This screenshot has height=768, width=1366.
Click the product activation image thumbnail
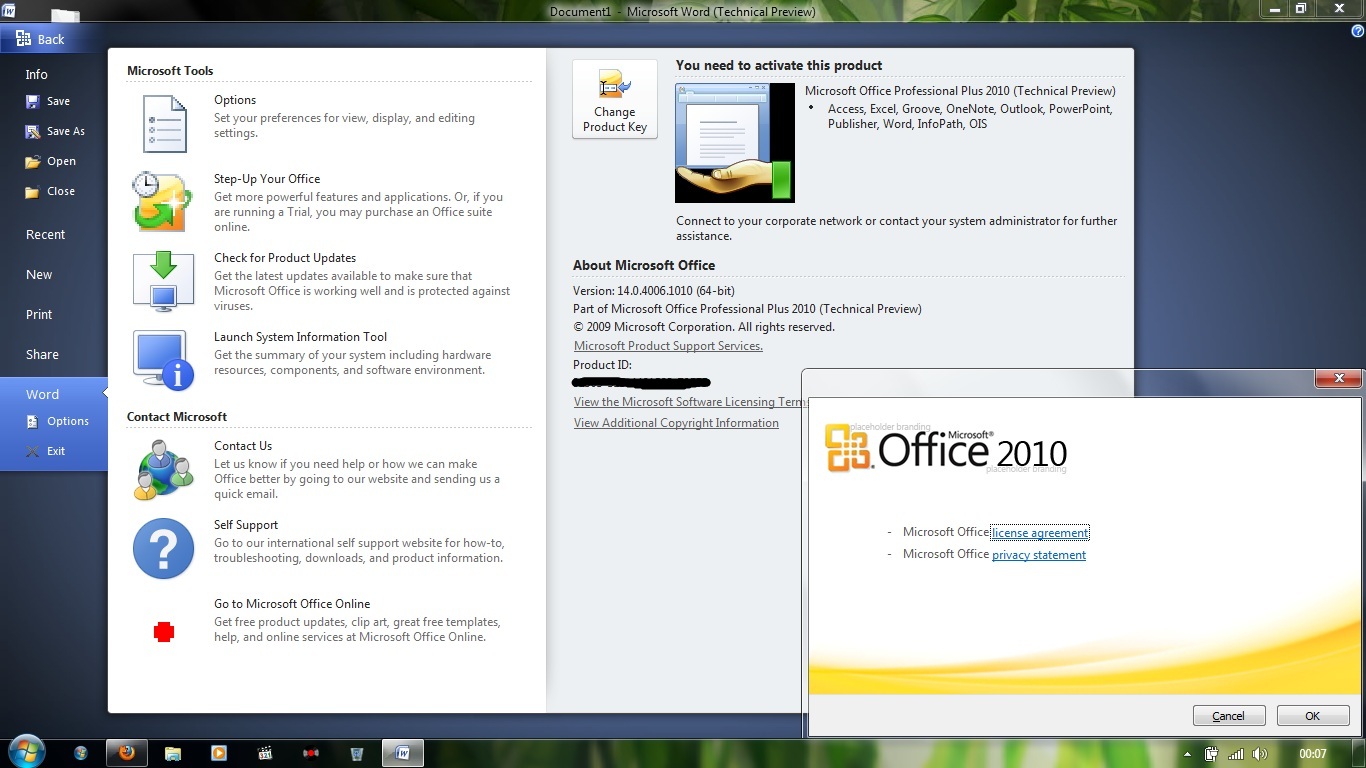coord(735,143)
